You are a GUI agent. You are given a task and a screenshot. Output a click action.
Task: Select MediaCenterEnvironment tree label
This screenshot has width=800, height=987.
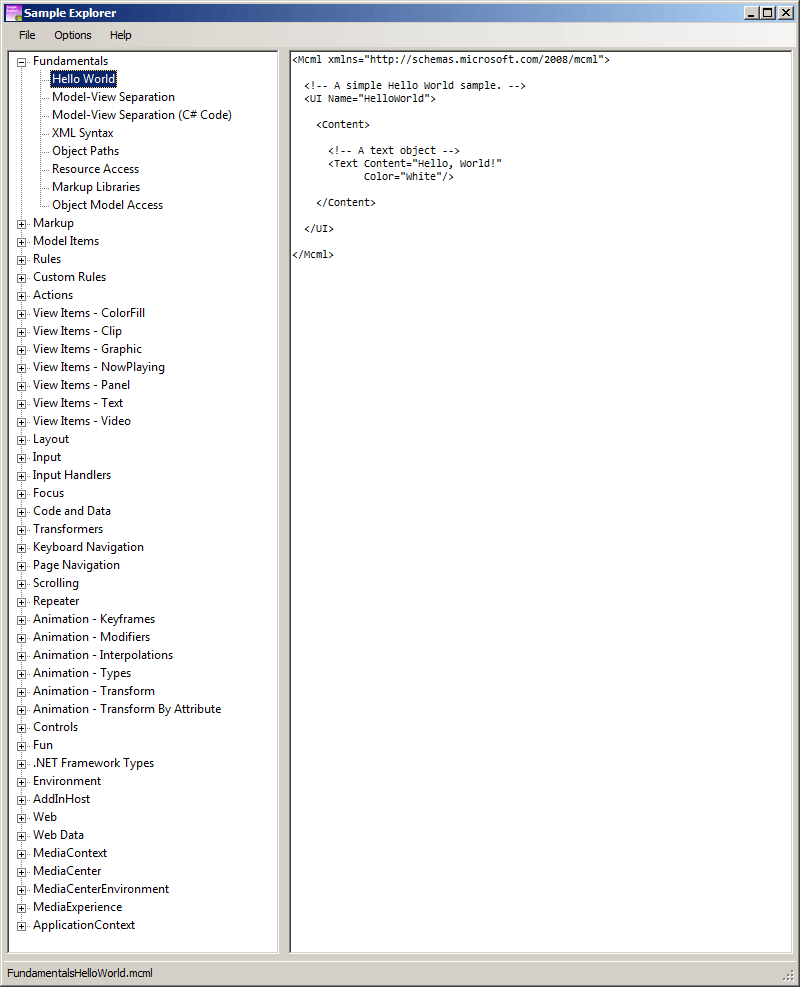(x=101, y=889)
